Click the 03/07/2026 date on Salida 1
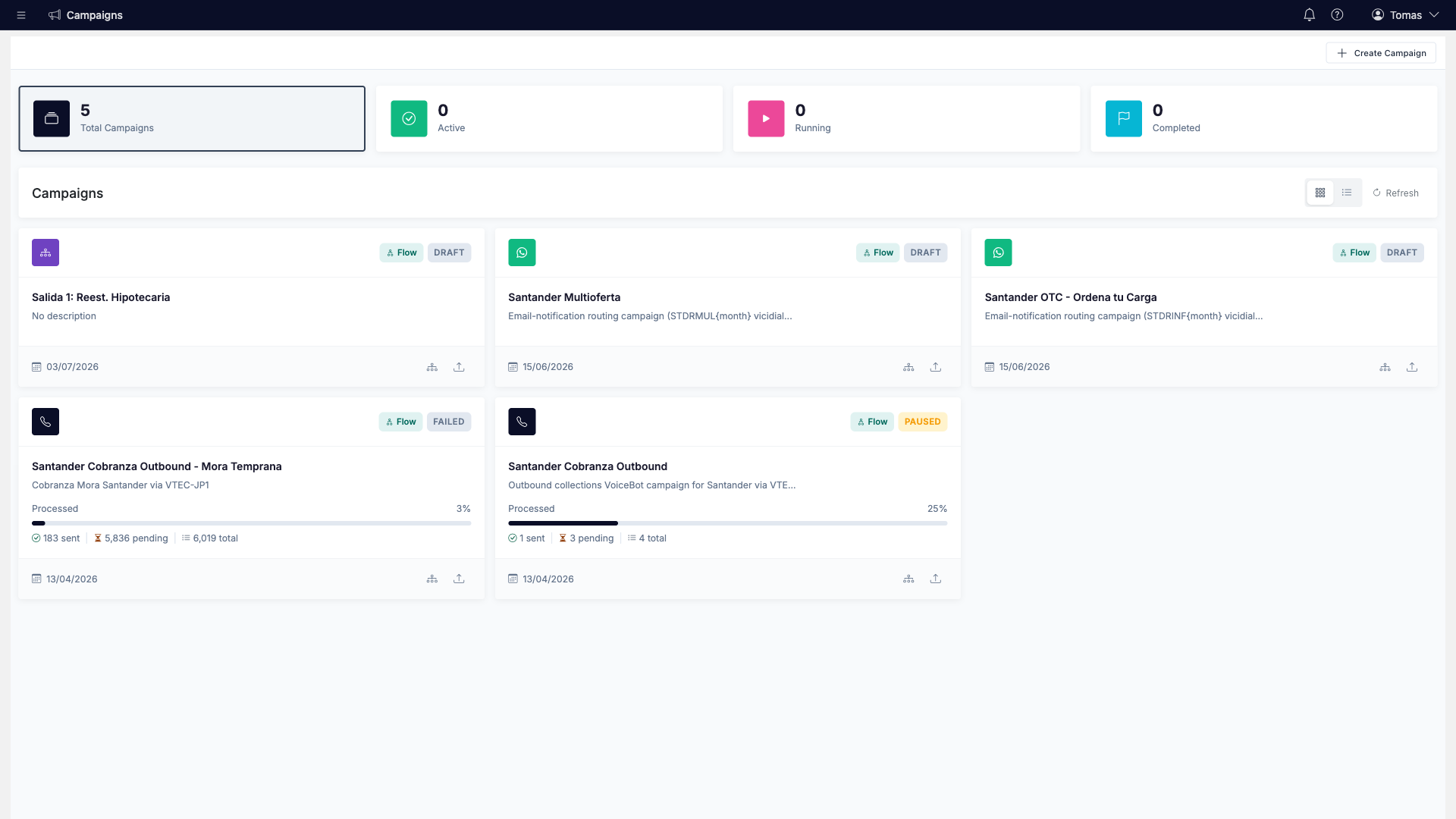This screenshot has width=1456, height=819. click(x=72, y=367)
